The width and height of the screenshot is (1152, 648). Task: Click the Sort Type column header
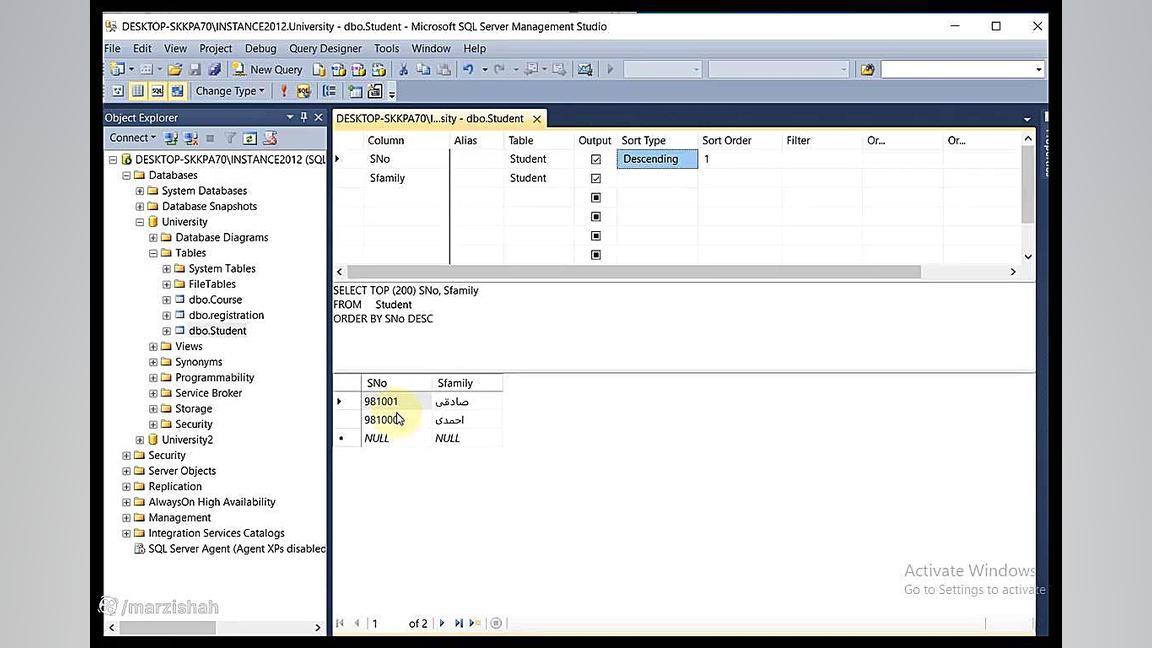[x=644, y=140]
